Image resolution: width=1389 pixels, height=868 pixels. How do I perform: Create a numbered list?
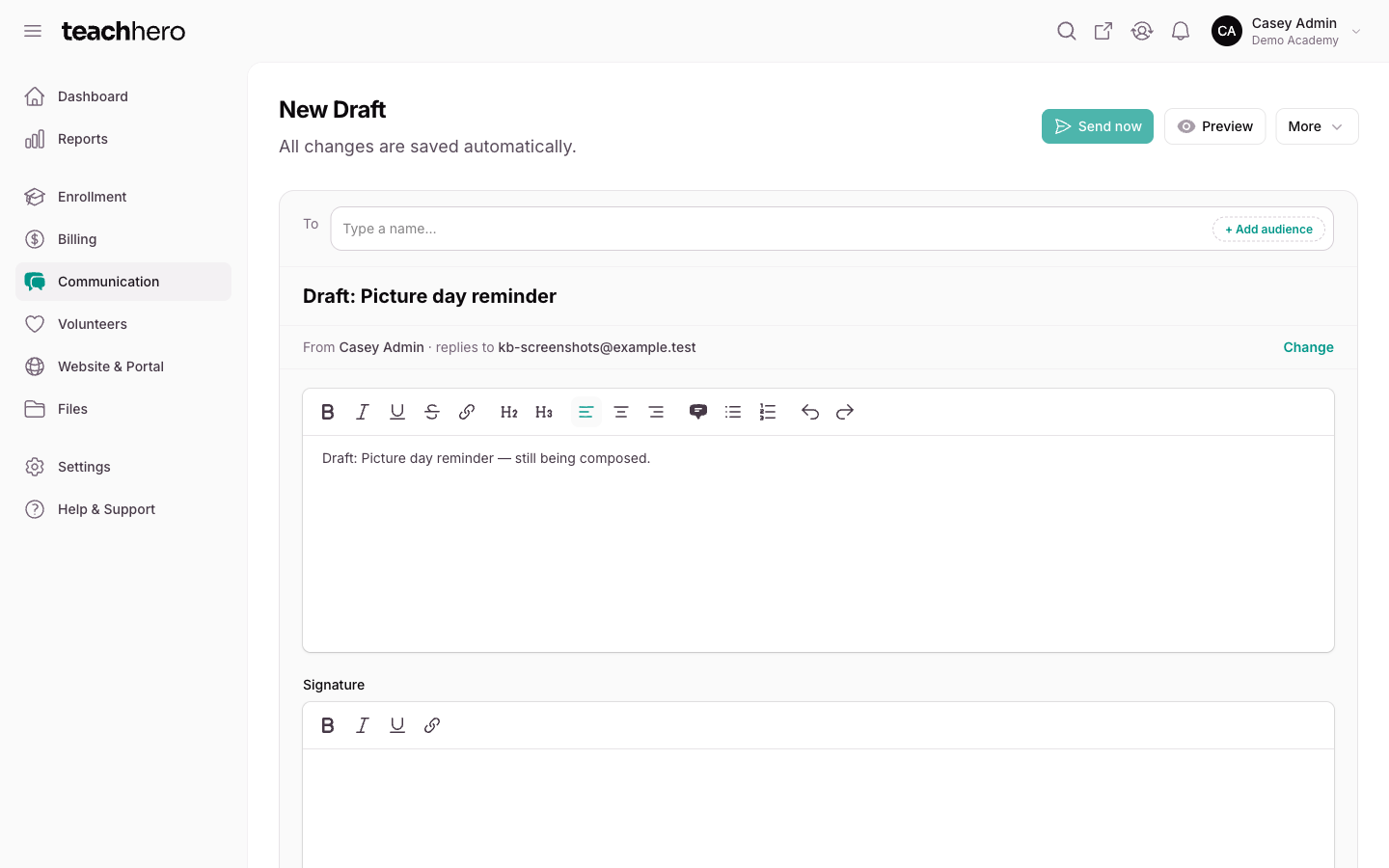tap(768, 412)
